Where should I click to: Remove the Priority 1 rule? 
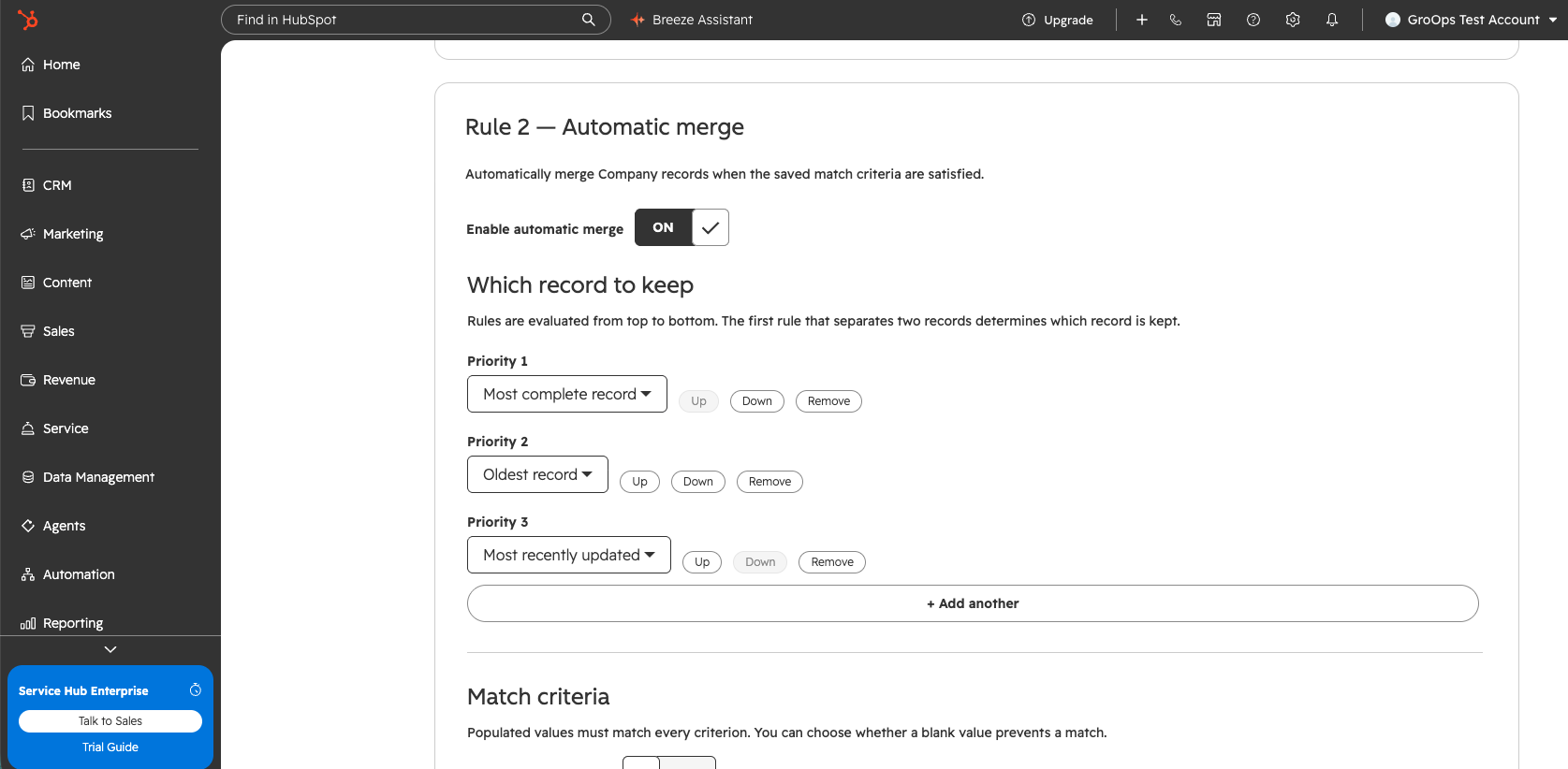(x=828, y=401)
